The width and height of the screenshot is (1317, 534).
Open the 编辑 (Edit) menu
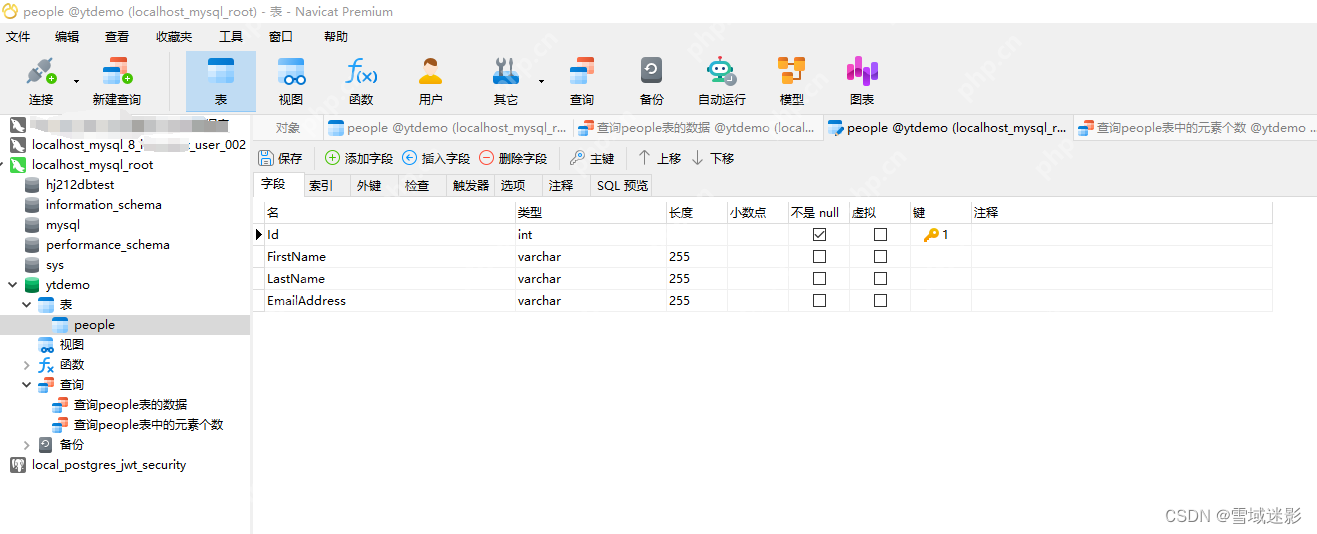[x=67, y=37]
